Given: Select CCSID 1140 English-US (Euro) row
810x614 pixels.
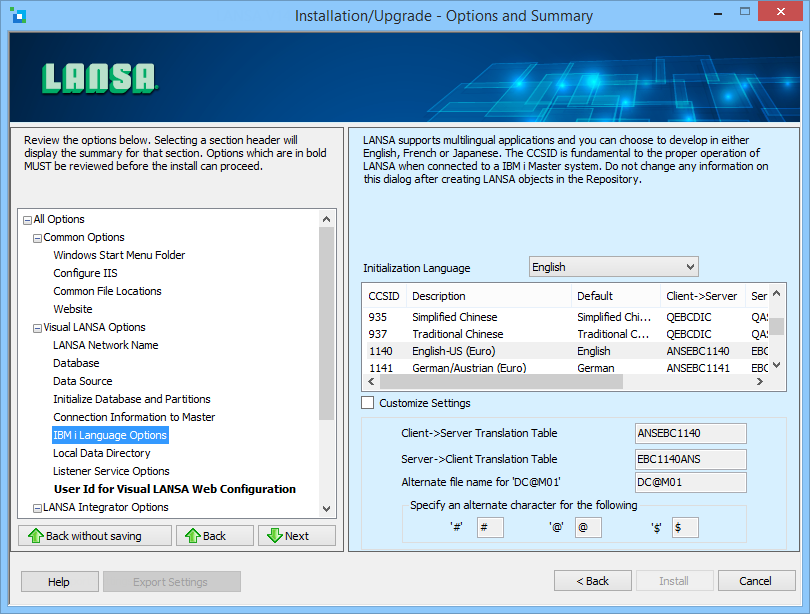Looking at the screenshot, I should click(567, 351).
